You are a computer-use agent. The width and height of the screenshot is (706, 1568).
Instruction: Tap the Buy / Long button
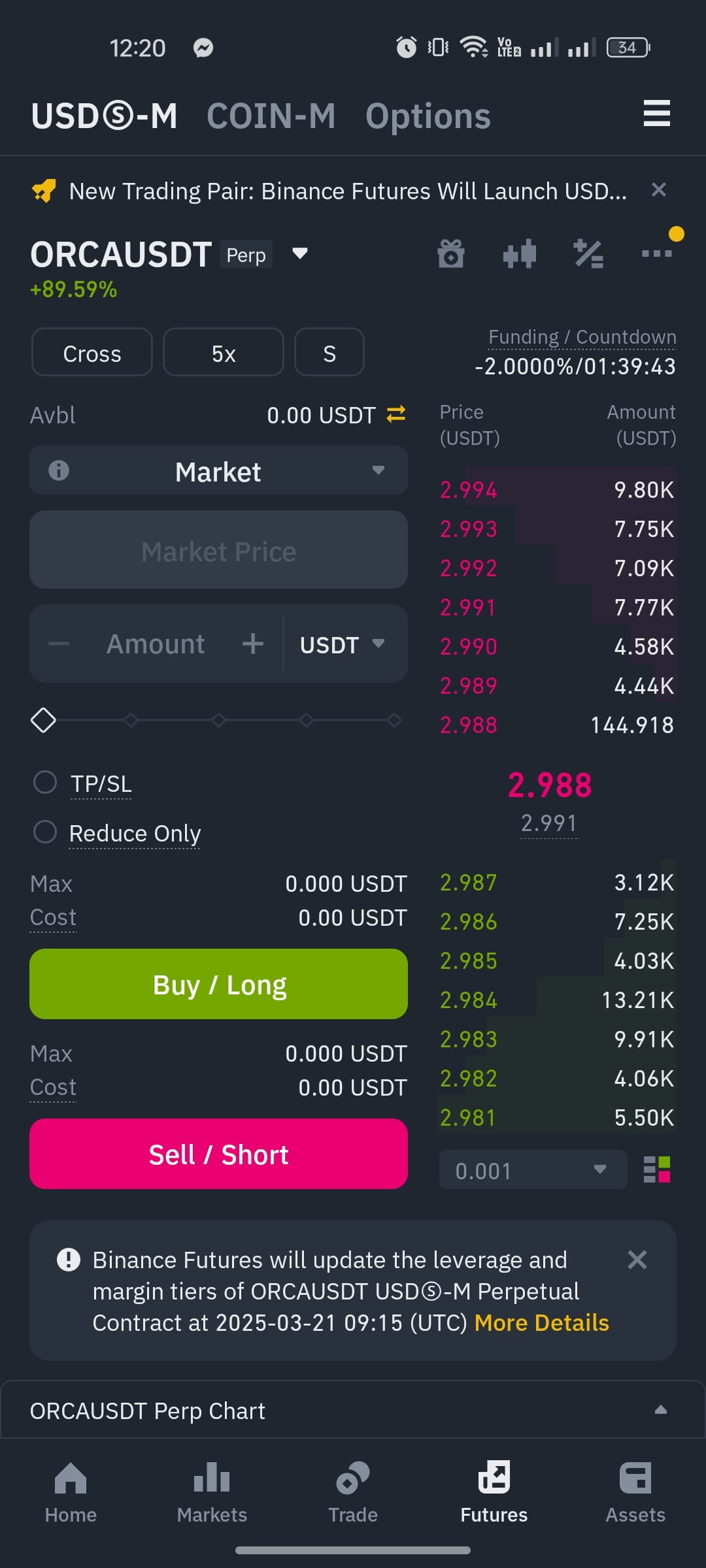point(218,984)
